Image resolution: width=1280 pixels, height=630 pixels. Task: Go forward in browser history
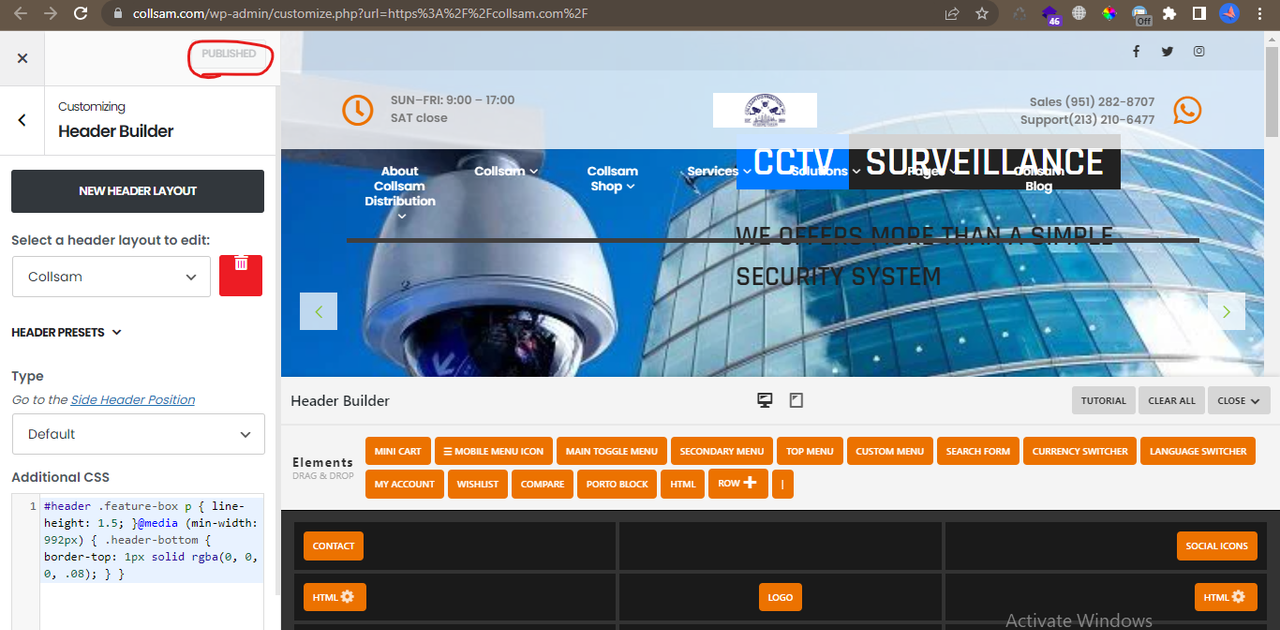point(51,14)
